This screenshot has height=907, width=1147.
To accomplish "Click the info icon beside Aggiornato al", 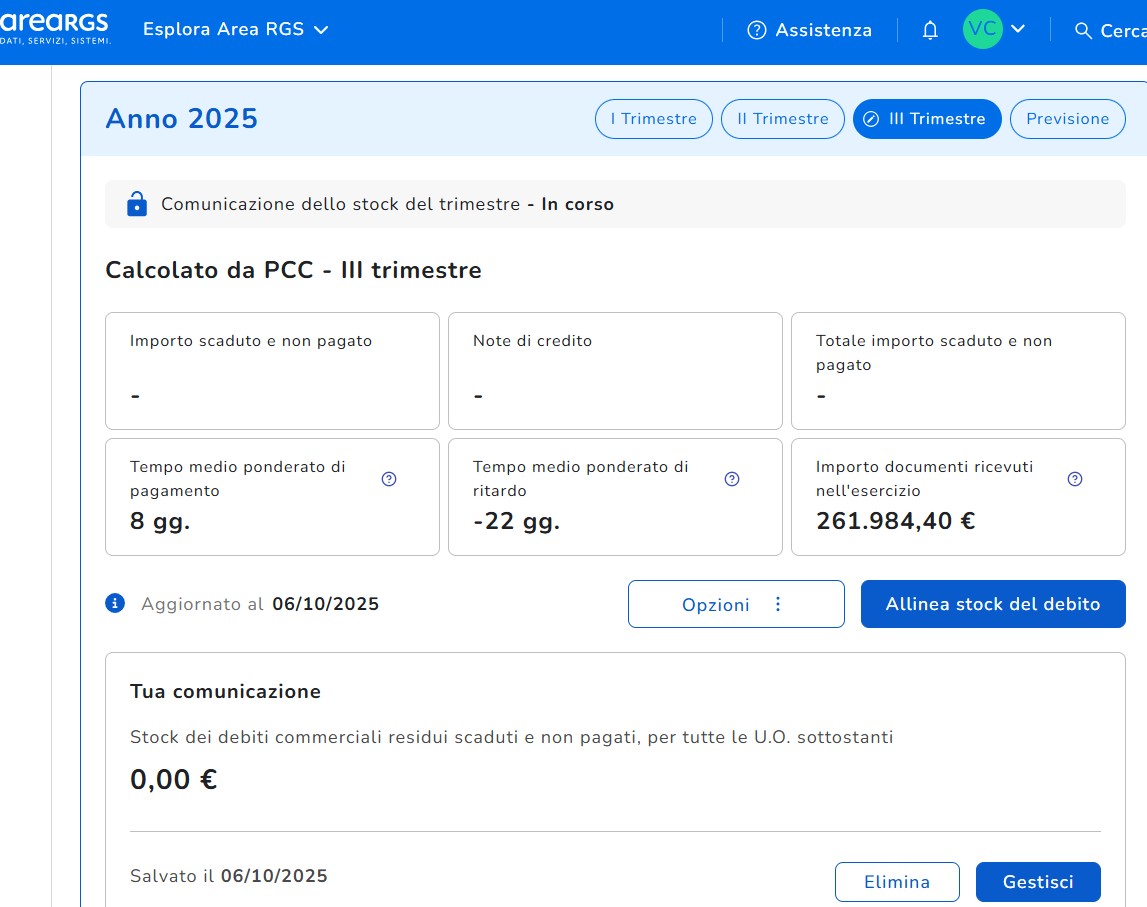I will pyautogui.click(x=115, y=603).
